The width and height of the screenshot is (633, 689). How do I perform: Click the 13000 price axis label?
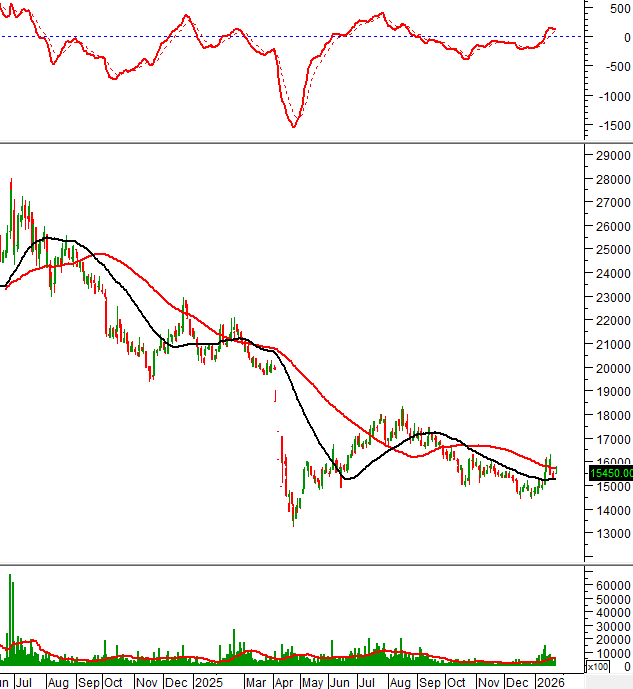[611, 534]
